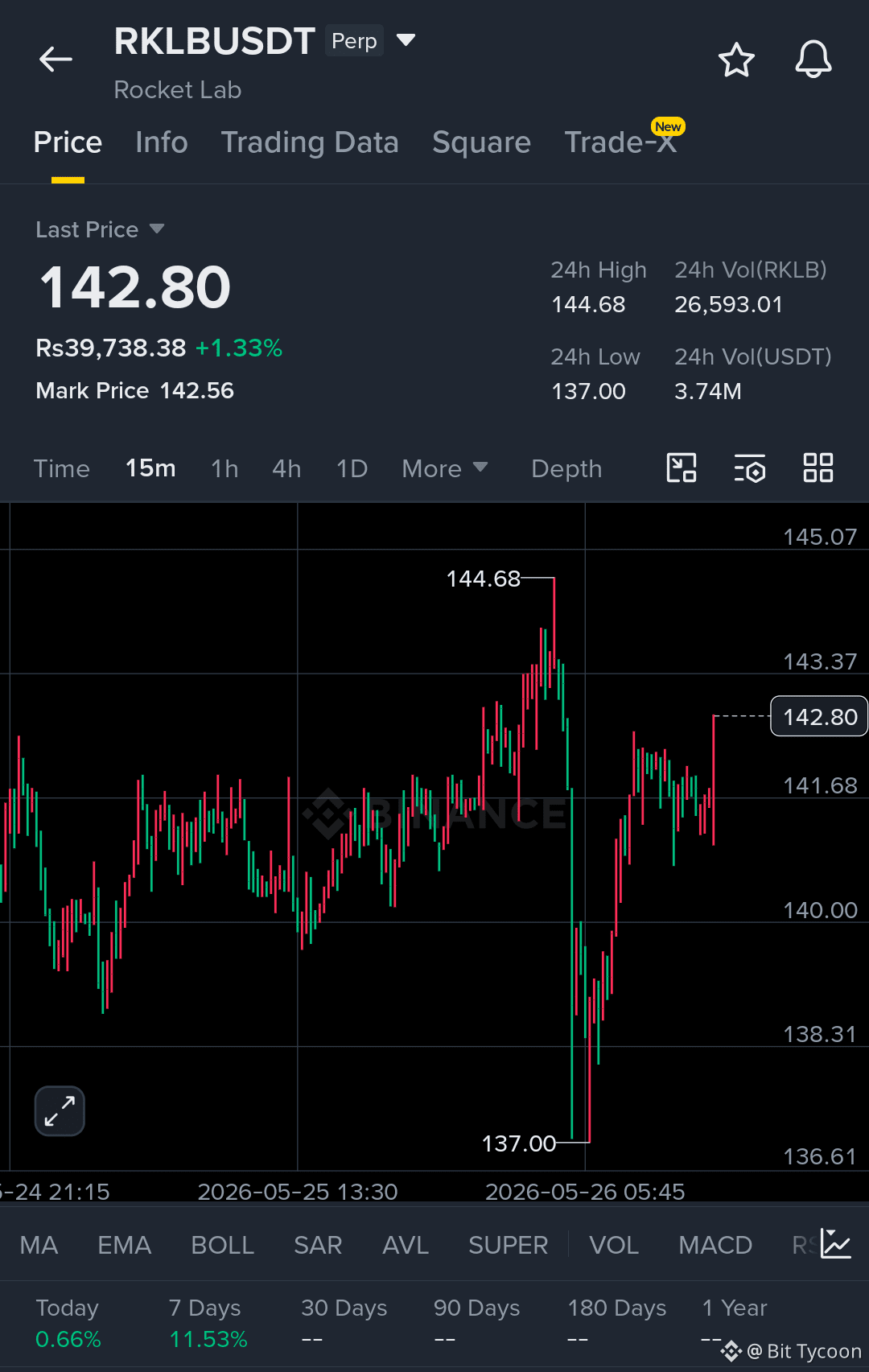This screenshot has width=869, height=1372.
Task: Toggle the SUPER indicator
Action: [508, 1245]
